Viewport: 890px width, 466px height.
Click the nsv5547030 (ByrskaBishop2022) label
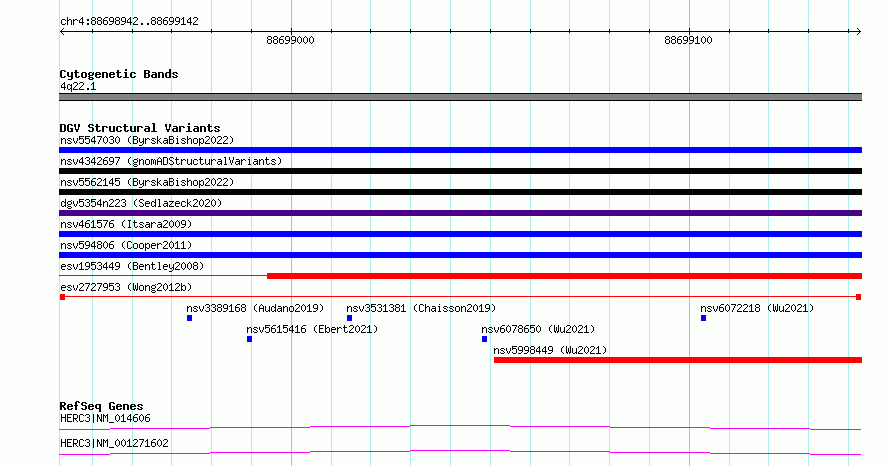(x=147, y=140)
